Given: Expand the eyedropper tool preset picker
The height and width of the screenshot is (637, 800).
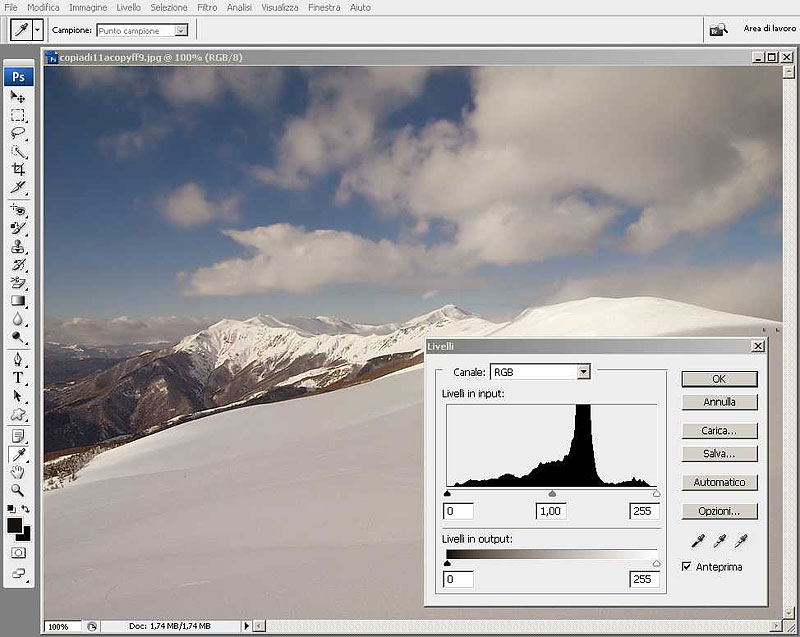Looking at the screenshot, I should (x=37, y=30).
